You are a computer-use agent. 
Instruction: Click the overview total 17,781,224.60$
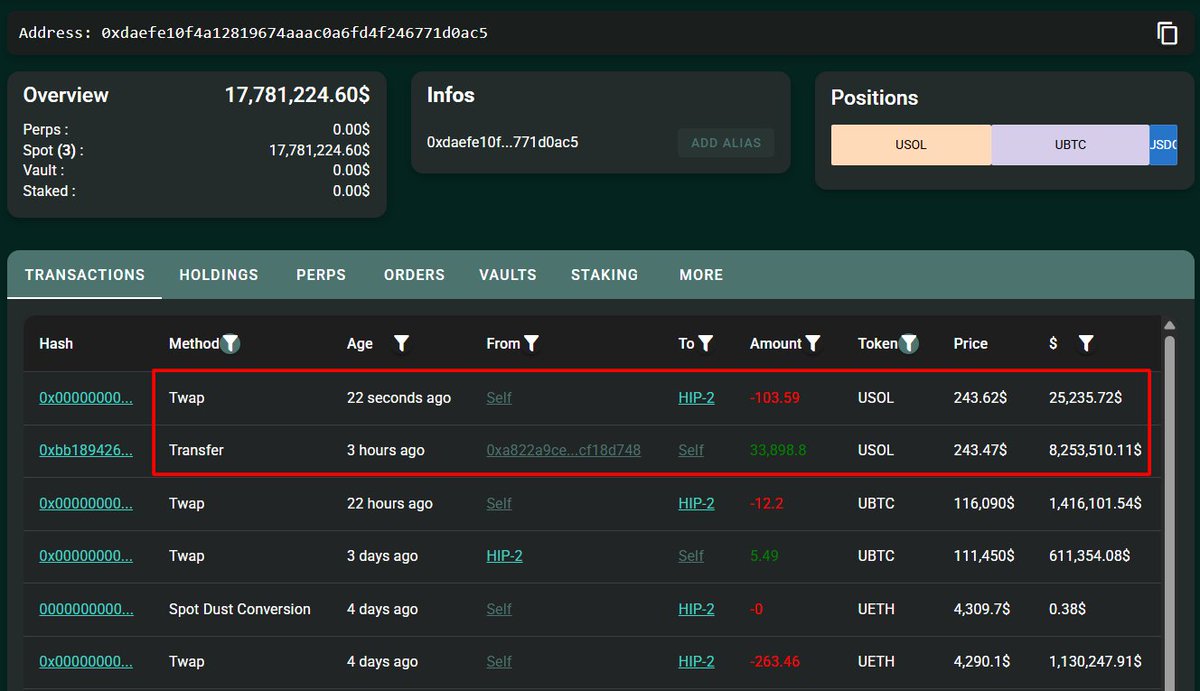297,95
